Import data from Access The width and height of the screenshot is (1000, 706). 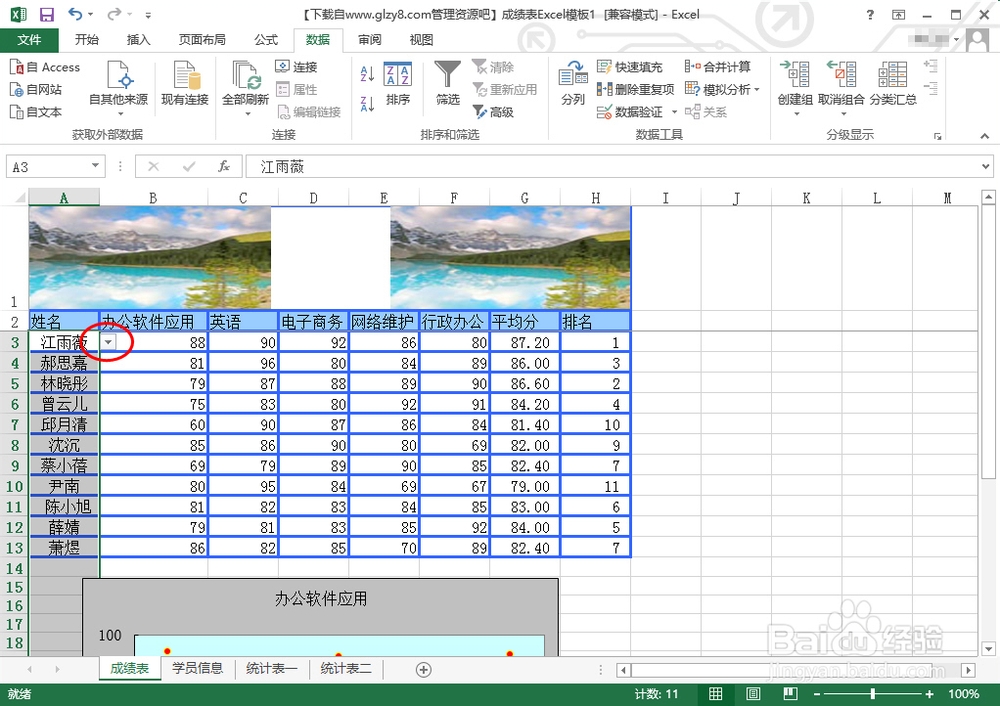pyautogui.click(x=45, y=67)
